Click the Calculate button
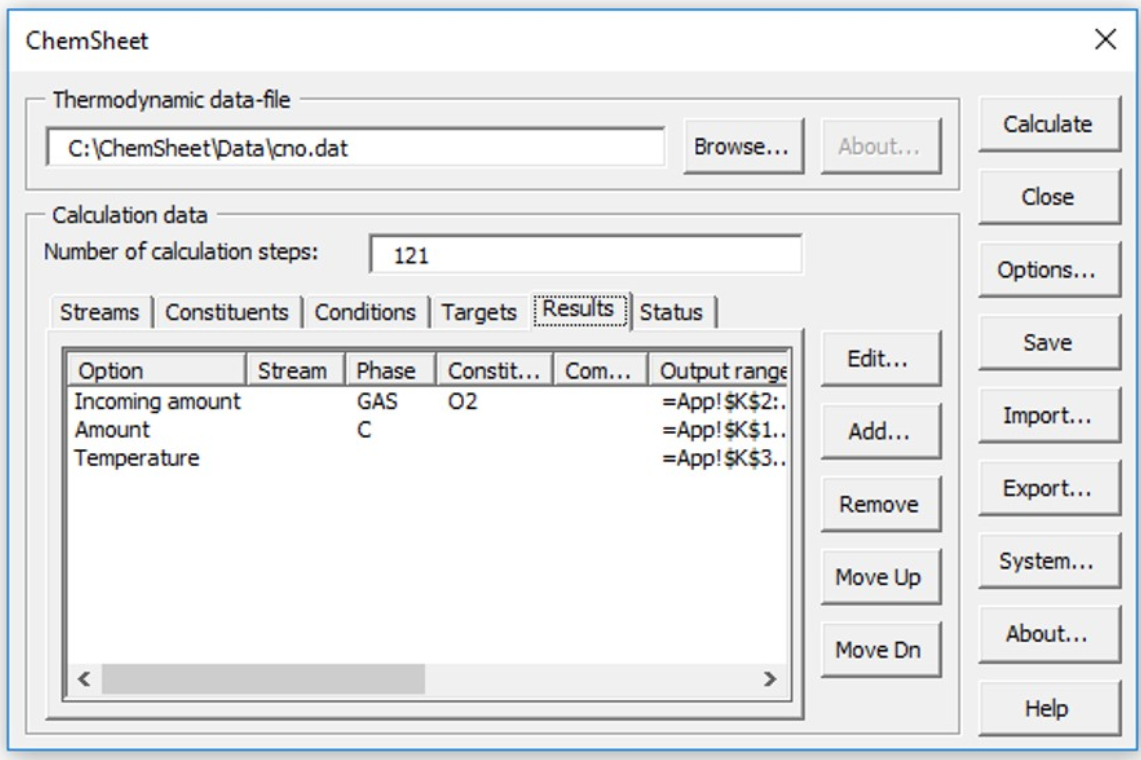This screenshot has height=760, width=1141. [x=1047, y=124]
